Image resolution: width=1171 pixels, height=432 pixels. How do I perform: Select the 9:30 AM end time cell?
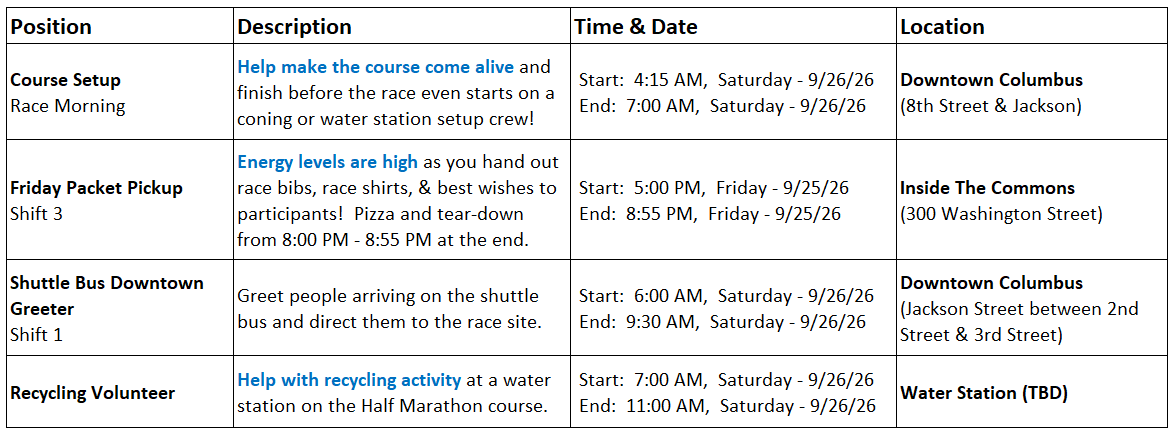coord(723,322)
